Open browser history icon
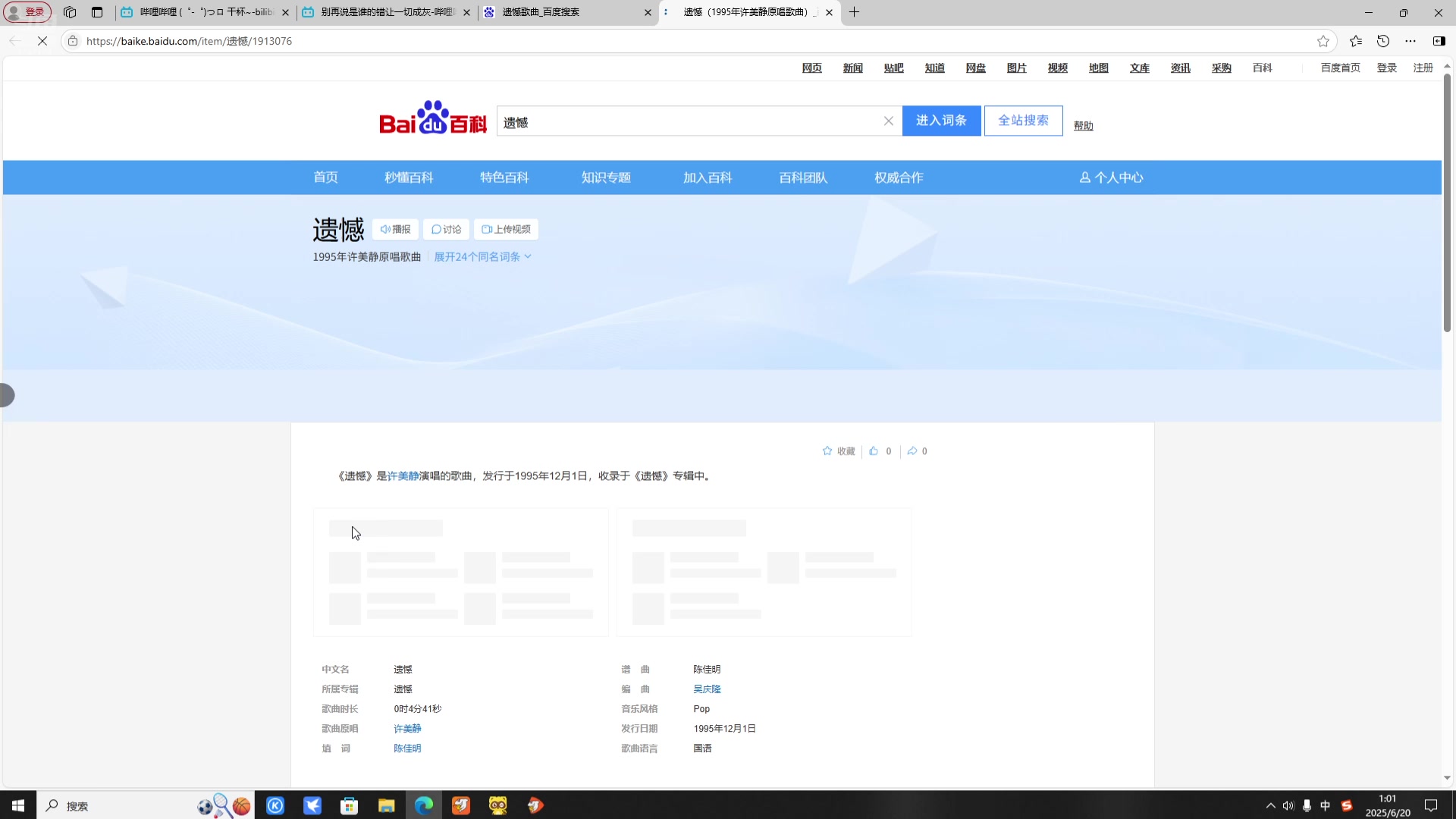Image resolution: width=1456 pixels, height=819 pixels. 1383,41
